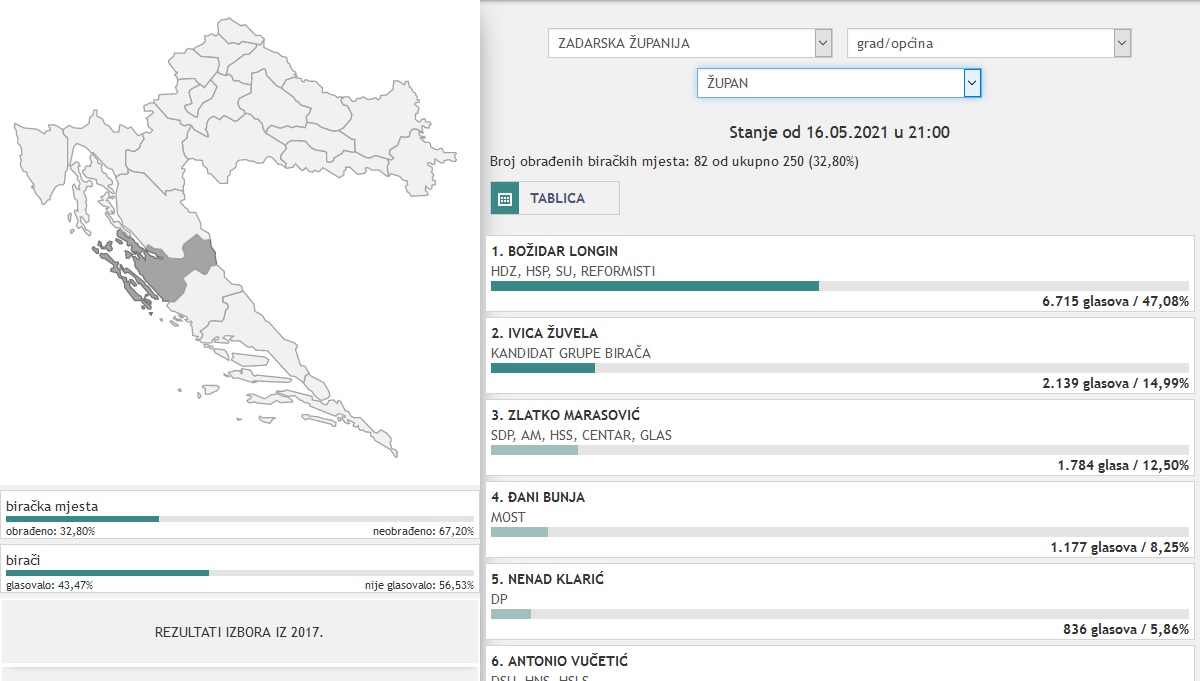This screenshot has height=681, width=1200.
Task: Click 'KANDIDAT GRUPE BIRAČA' text
Action: (x=571, y=353)
